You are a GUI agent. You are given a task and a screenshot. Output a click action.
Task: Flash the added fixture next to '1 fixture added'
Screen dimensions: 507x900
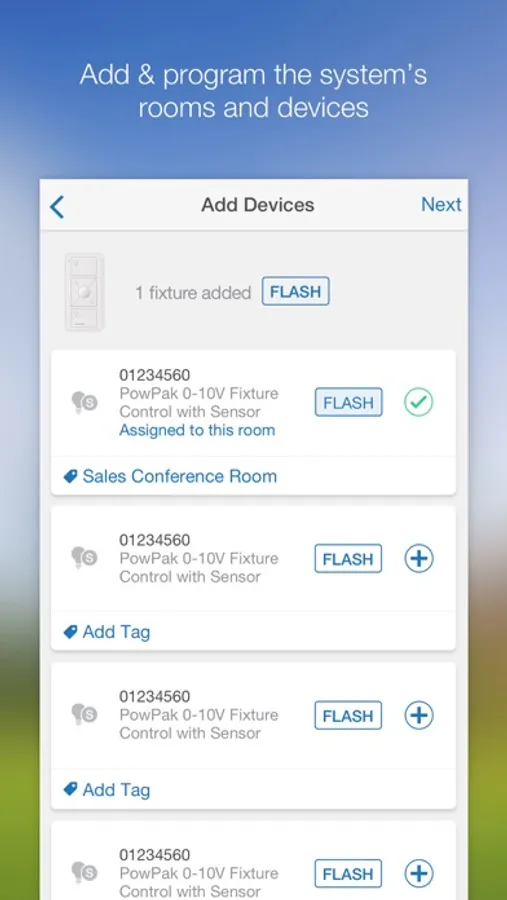pos(296,292)
